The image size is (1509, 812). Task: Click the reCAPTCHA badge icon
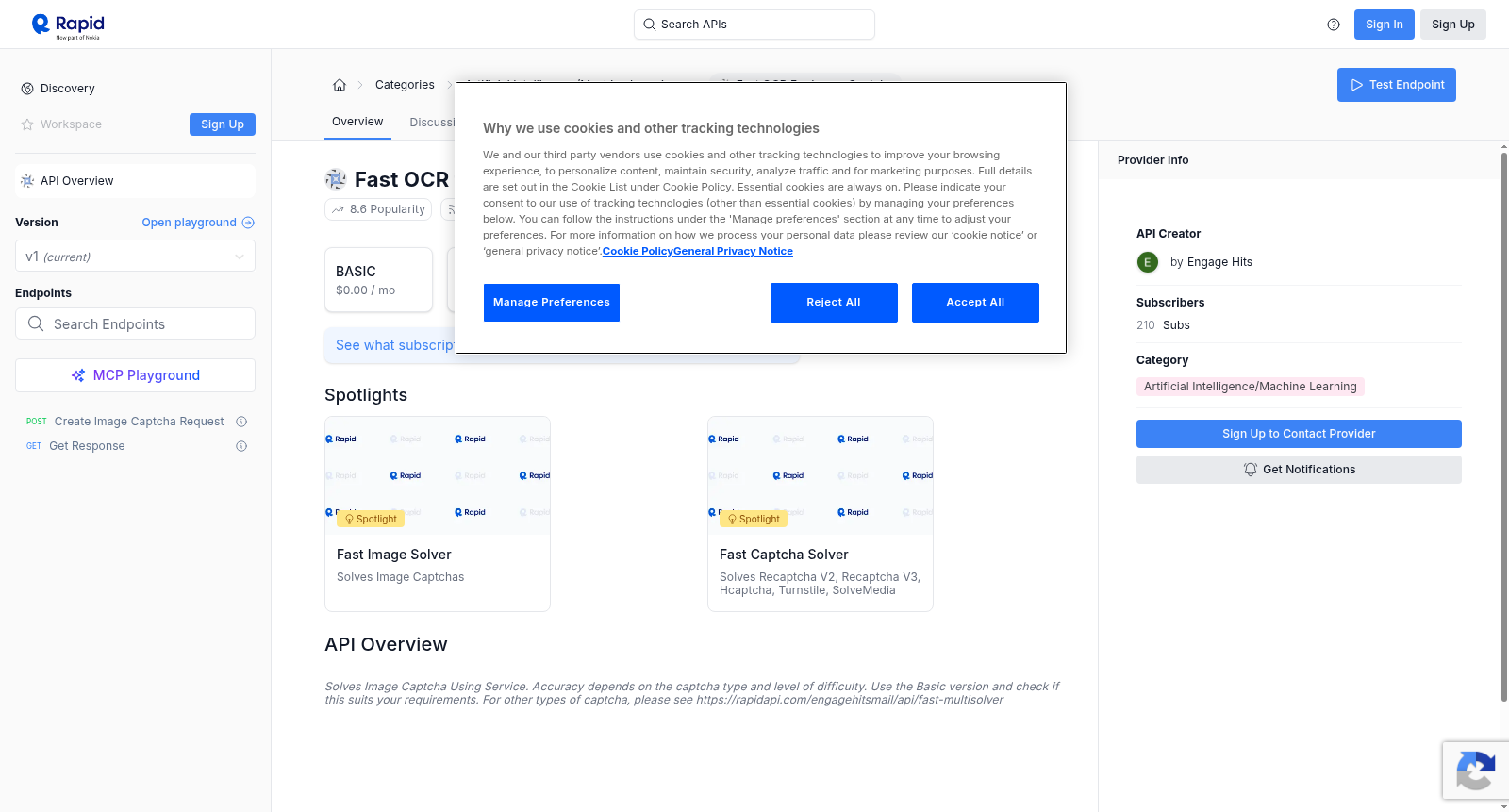1476,771
